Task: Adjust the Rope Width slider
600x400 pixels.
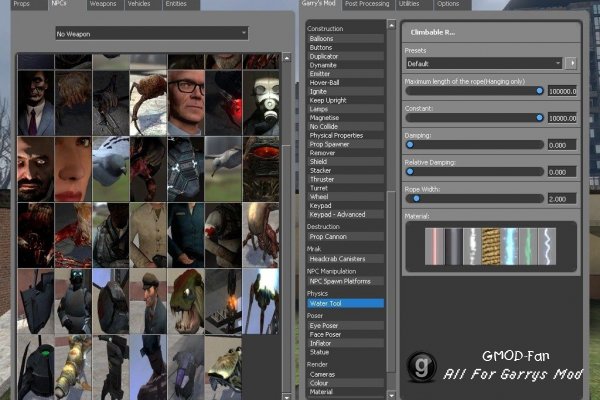Action: point(474,198)
